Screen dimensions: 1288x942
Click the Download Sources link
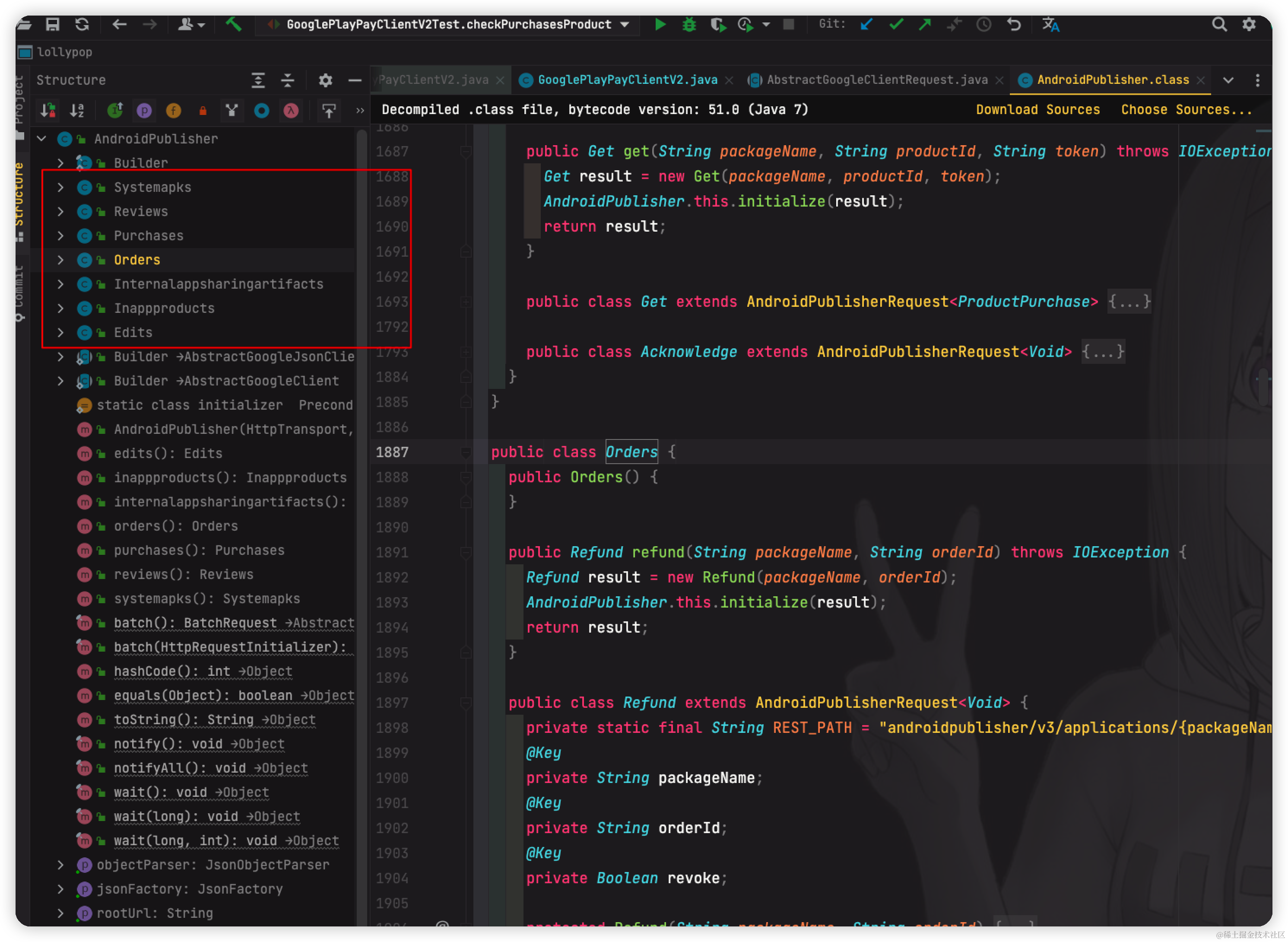click(1037, 109)
